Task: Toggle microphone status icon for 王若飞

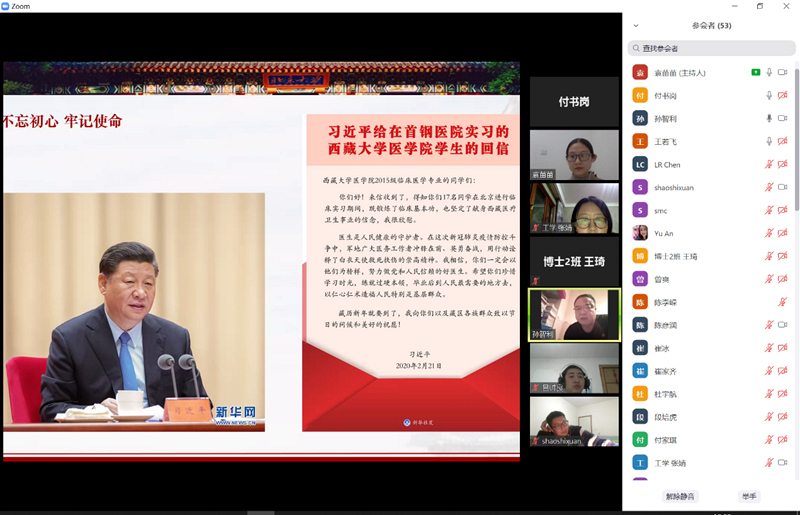Action: (769, 141)
